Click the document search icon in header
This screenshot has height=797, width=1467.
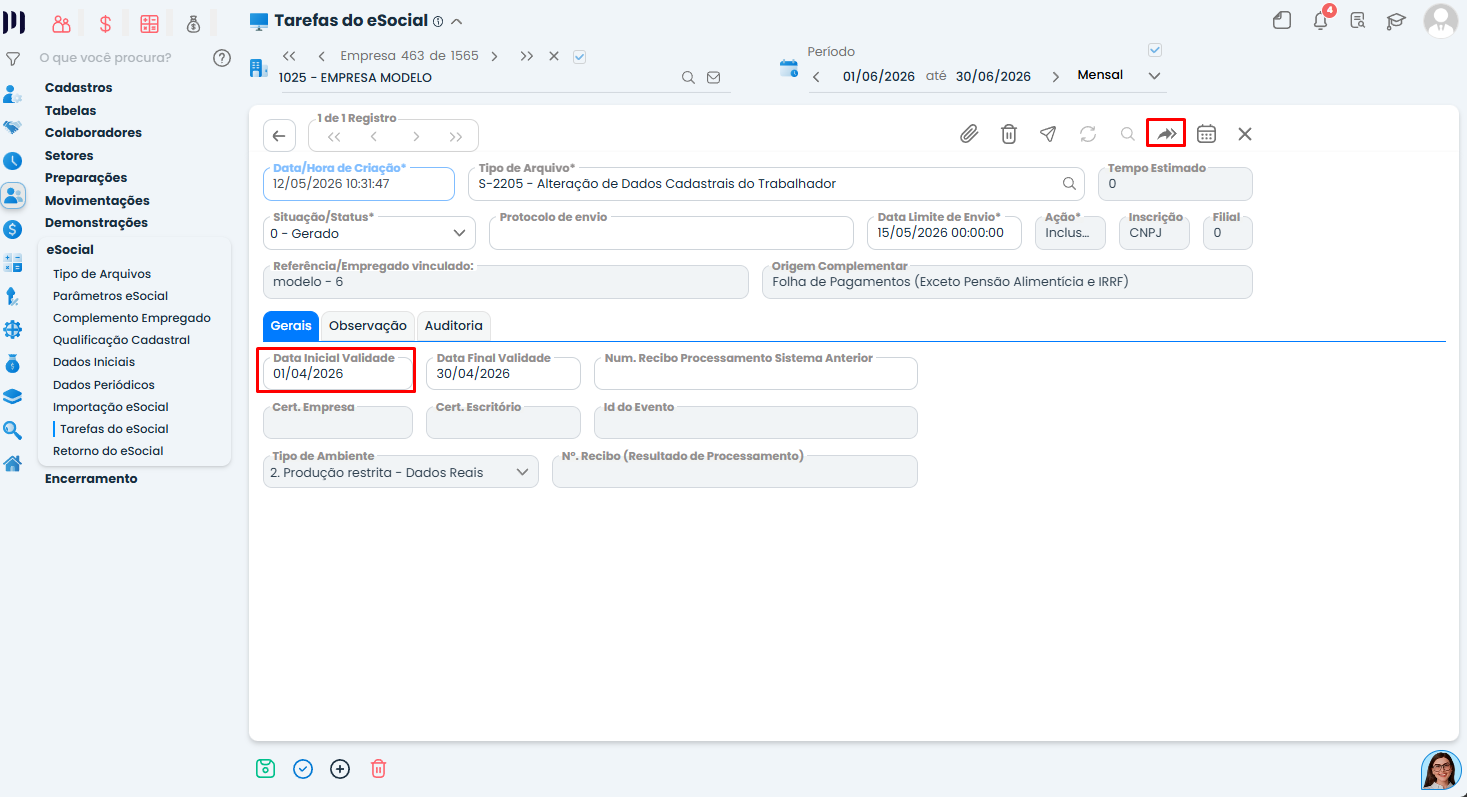point(1357,21)
